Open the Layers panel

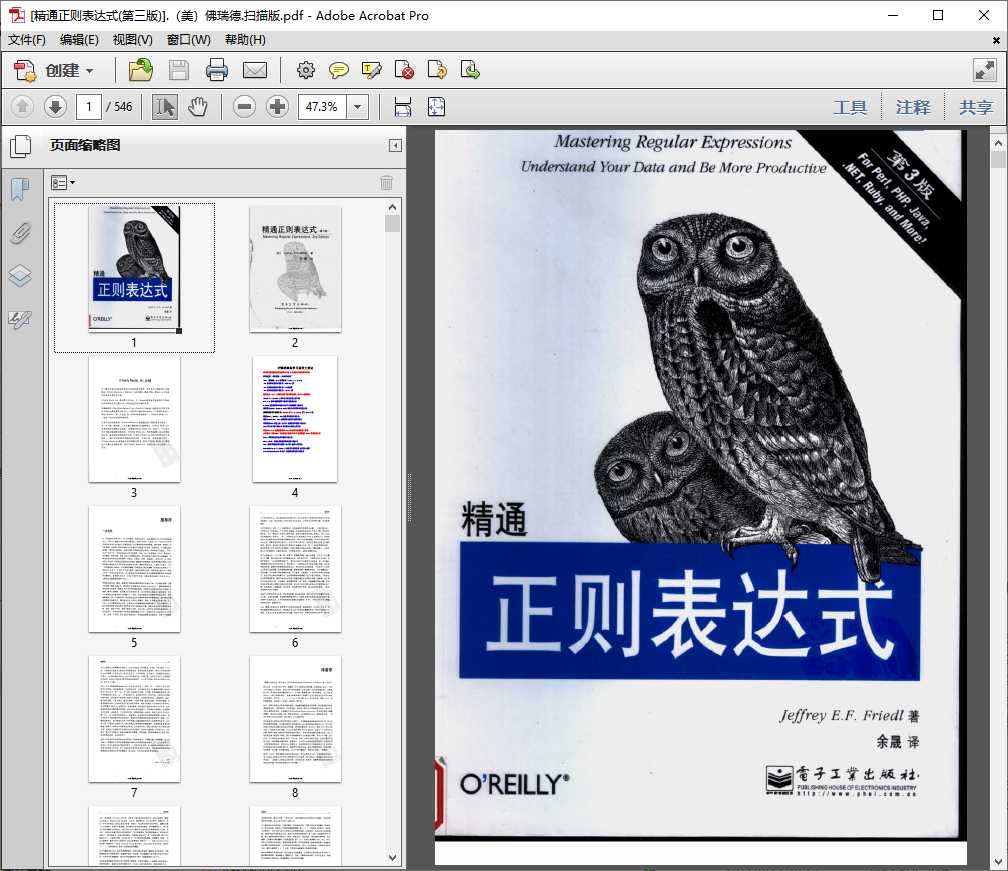pos(21,275)
